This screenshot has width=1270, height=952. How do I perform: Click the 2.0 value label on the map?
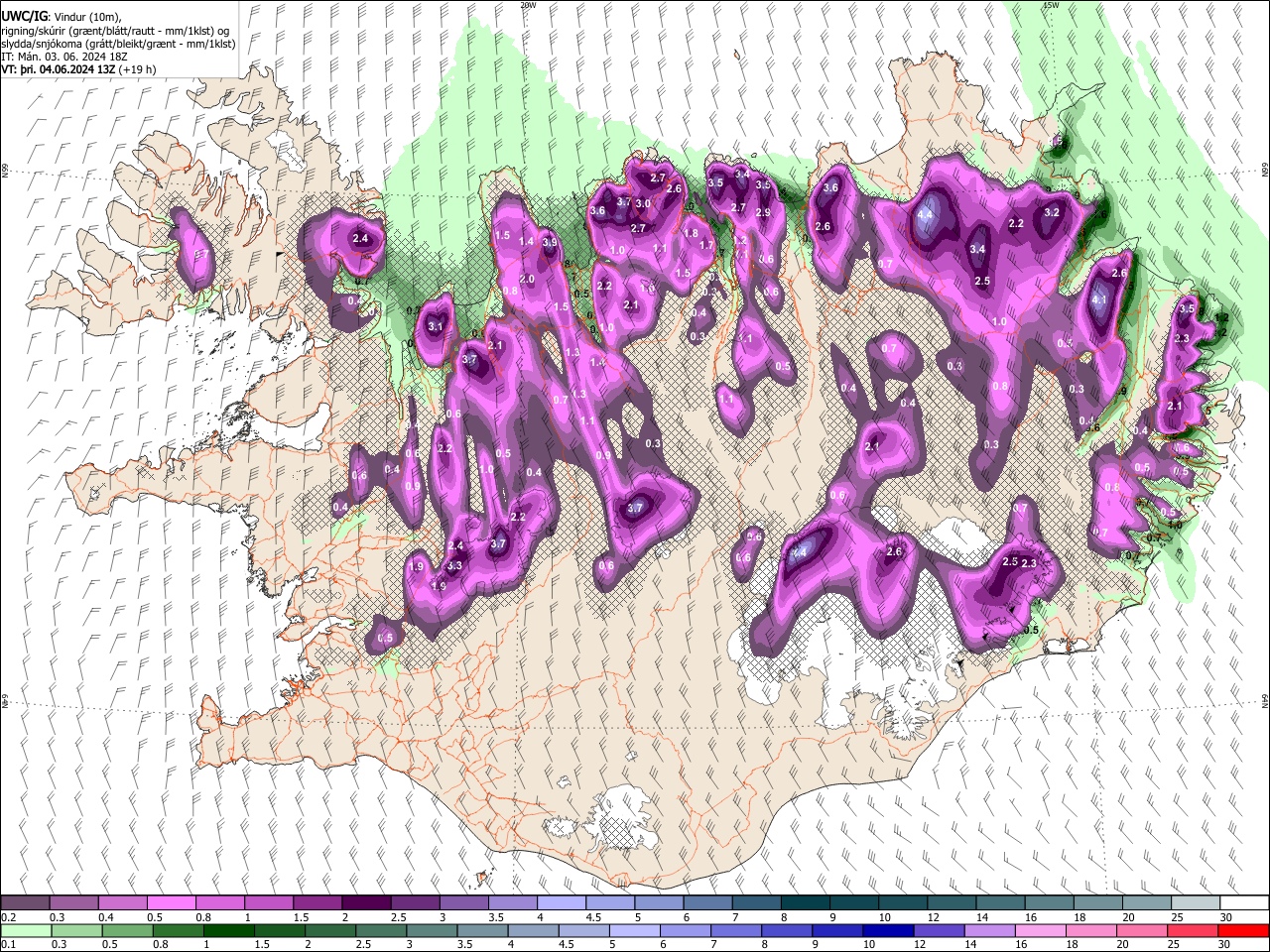[x=527, y=280]
